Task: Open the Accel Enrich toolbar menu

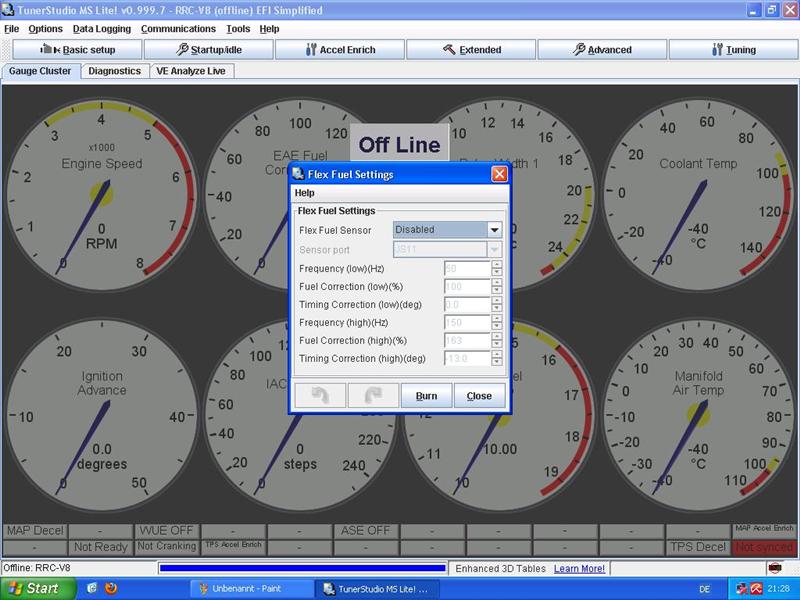Action: click(340, 49)
